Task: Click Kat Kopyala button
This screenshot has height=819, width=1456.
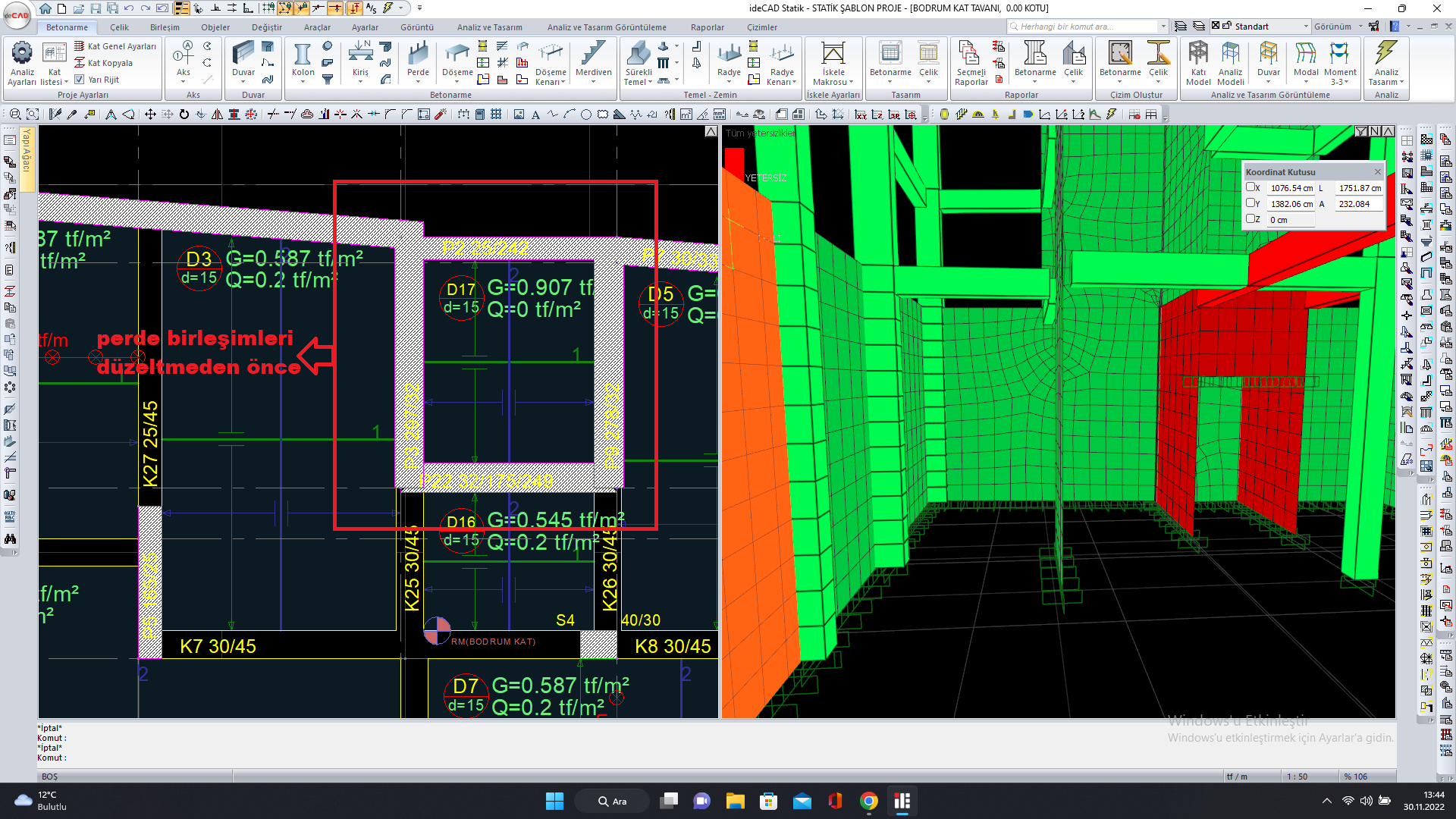Action: click(103, 63)
